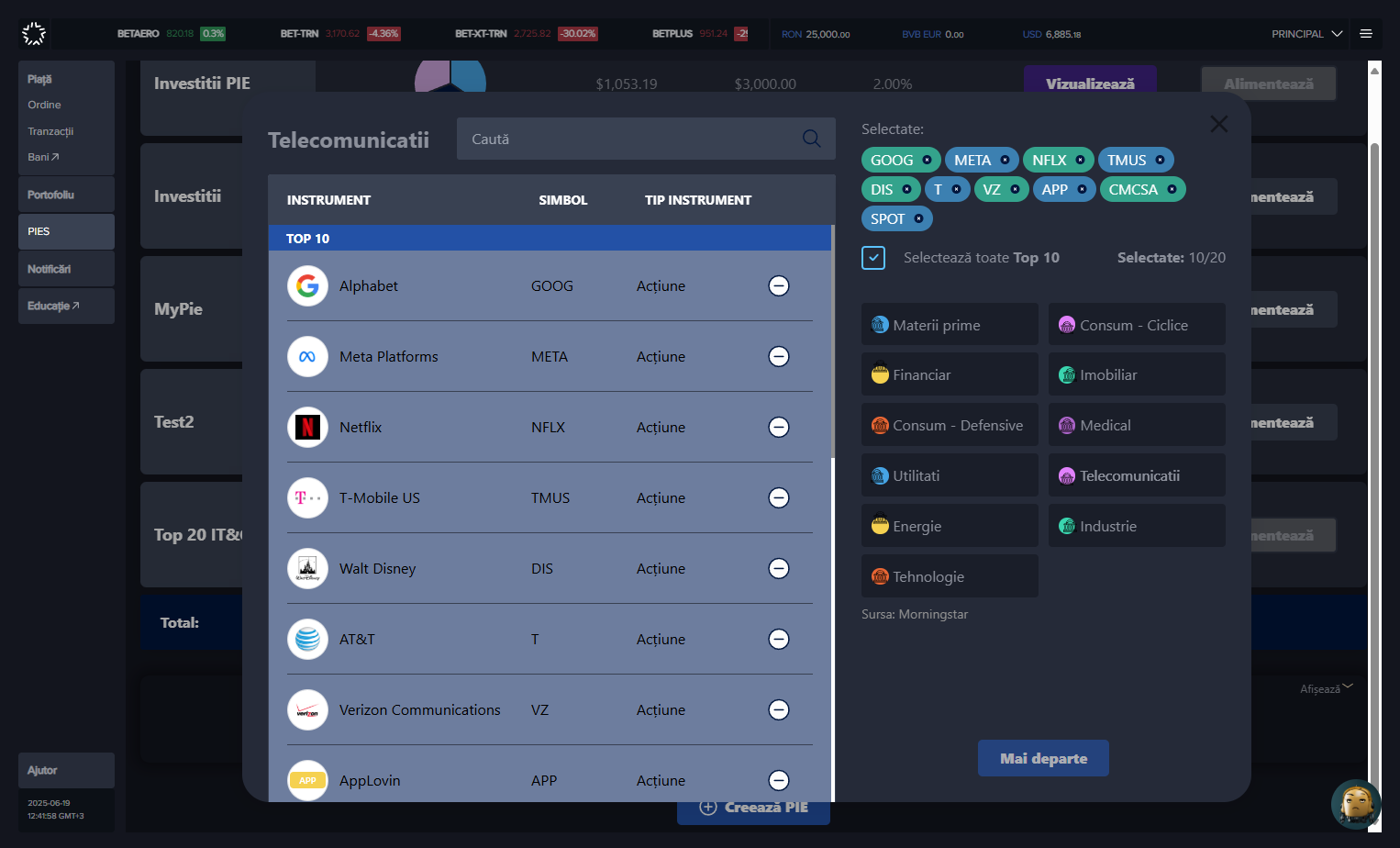Open the support chat avatar
1400x848 pixels.
1356,804
